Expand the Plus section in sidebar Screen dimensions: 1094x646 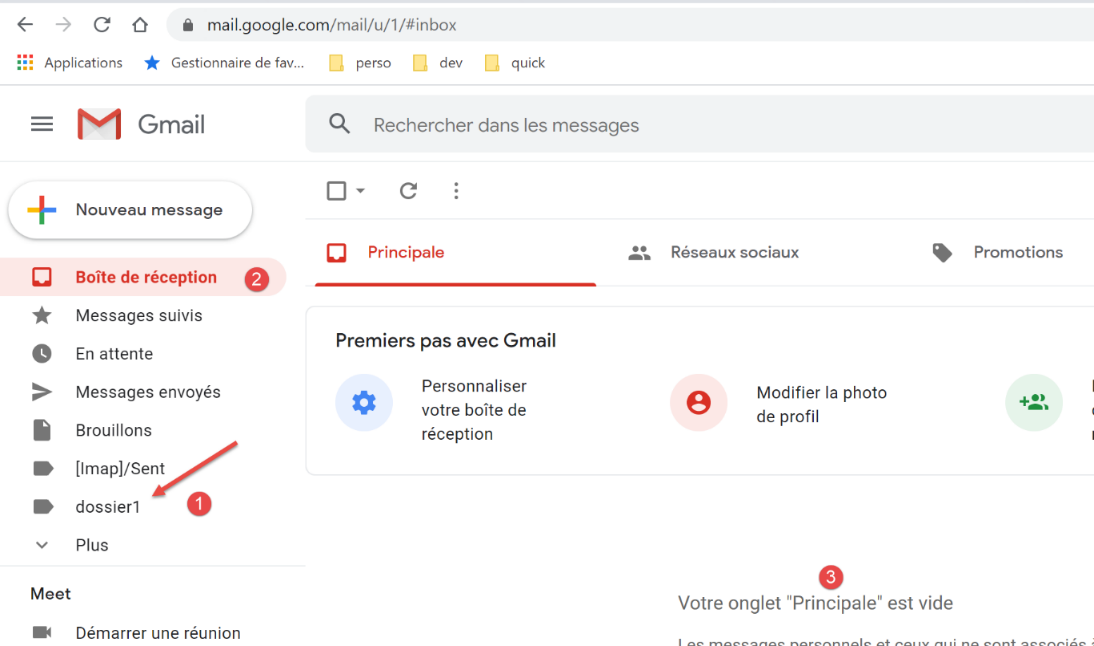coord(91,545)
